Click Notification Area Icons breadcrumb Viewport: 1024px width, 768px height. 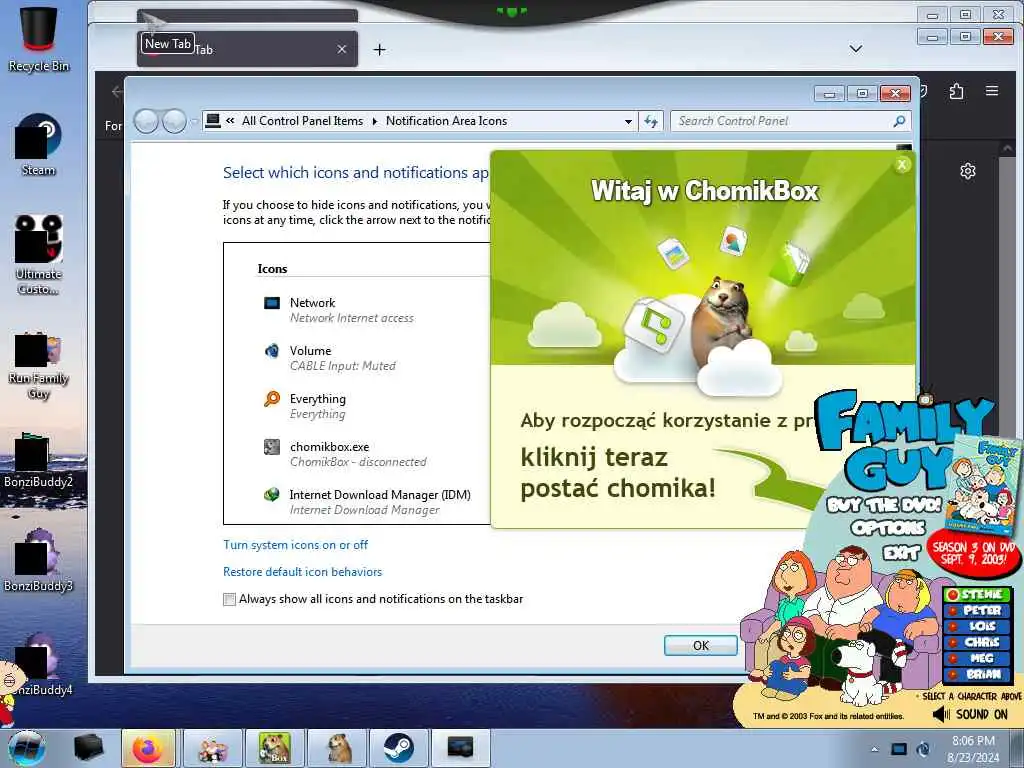pyautogui.click(x=446, y=121)
